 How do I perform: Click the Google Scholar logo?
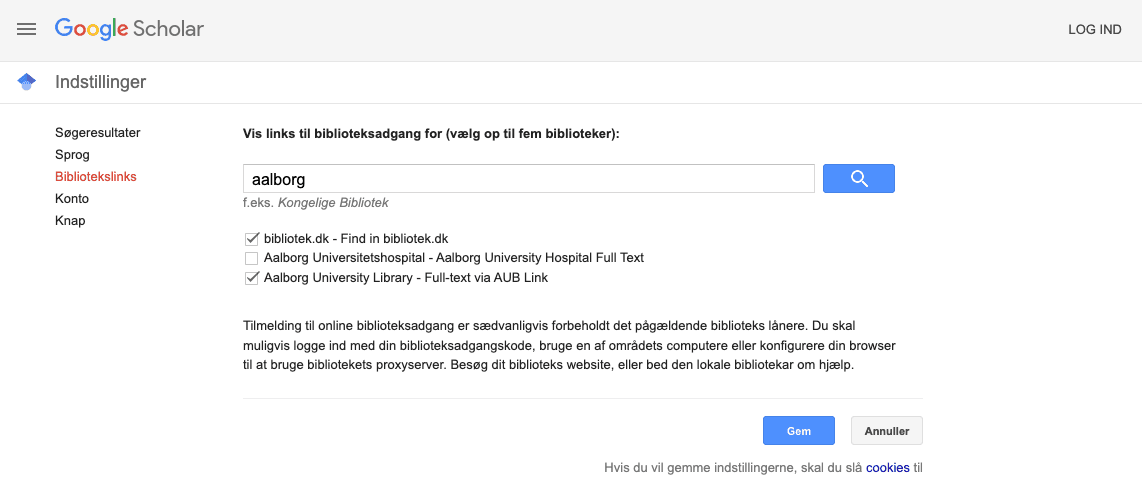[x=129, y=29]
